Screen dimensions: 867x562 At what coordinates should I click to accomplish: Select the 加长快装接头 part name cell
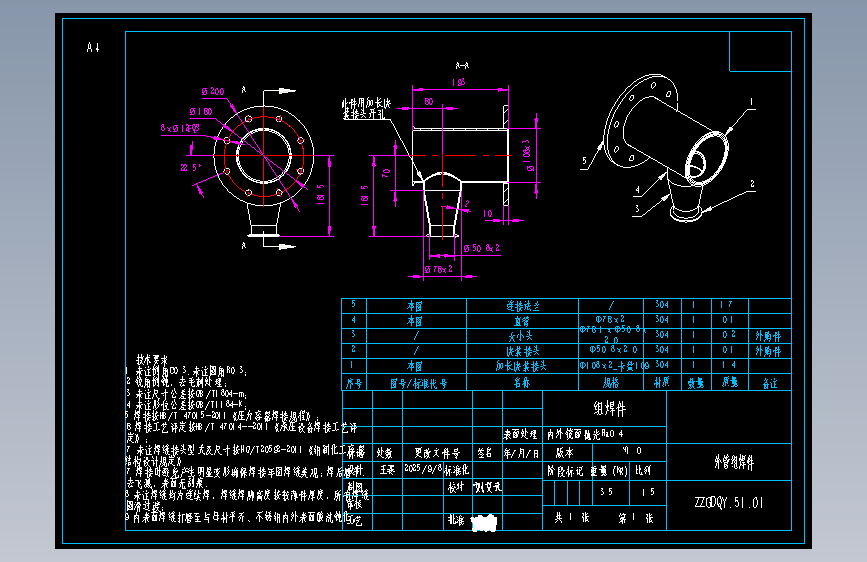pos(521,366)
